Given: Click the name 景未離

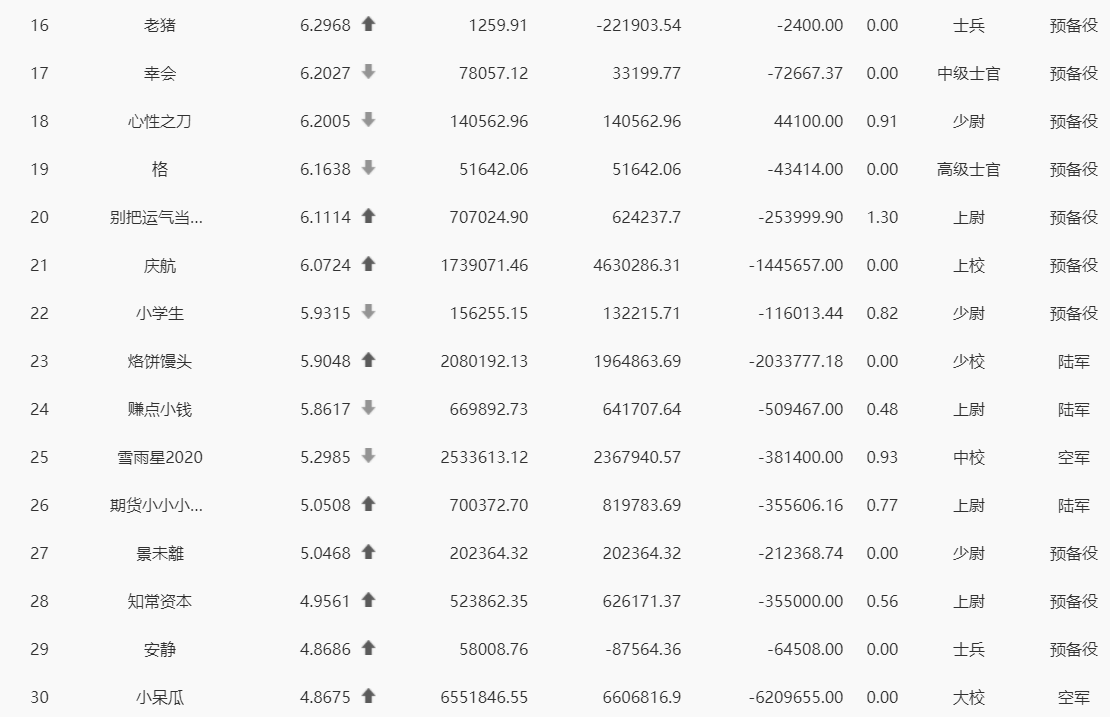Looking at the screenshot, I should click(160, 553).
